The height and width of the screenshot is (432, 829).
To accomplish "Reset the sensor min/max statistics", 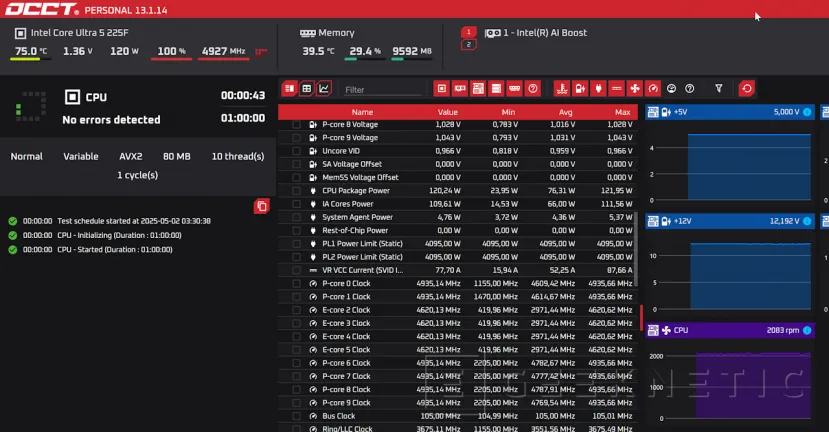I will tap(747, 89).
